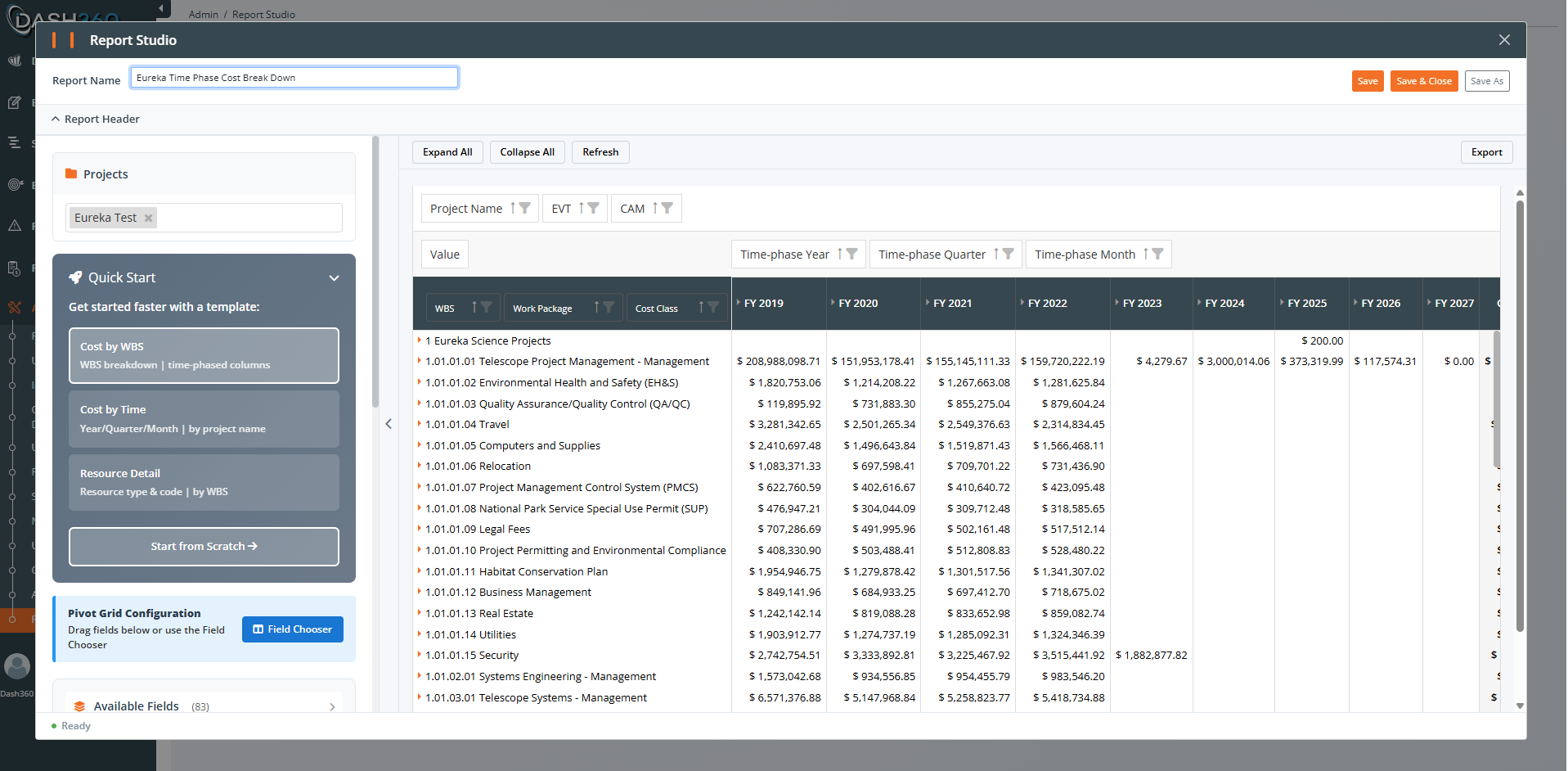Click the Save As button
This screenshot has width=1568, height=771.
pyautogui.click(x=1487, y=81)
